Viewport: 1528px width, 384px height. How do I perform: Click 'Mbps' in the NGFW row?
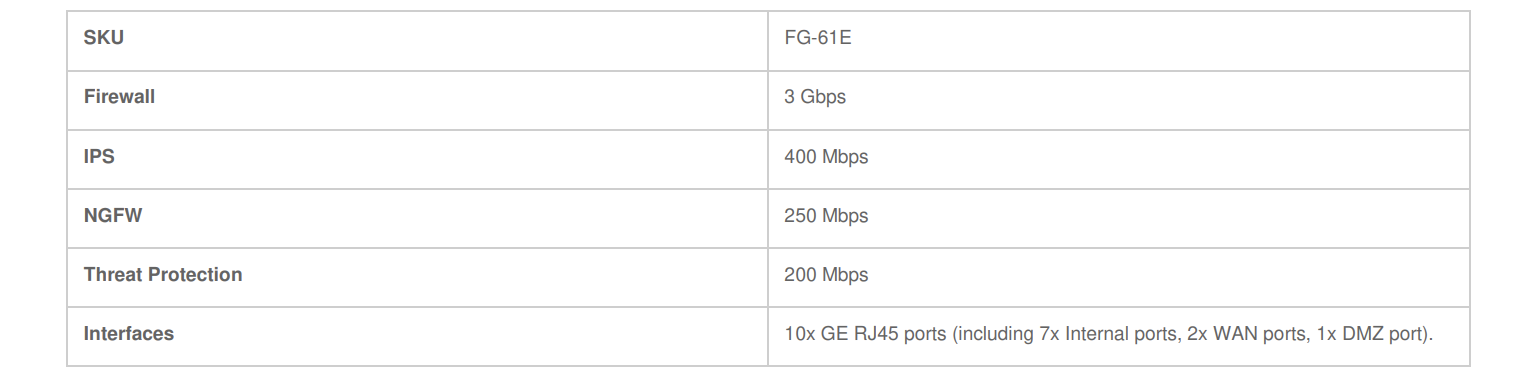(845, 216)
